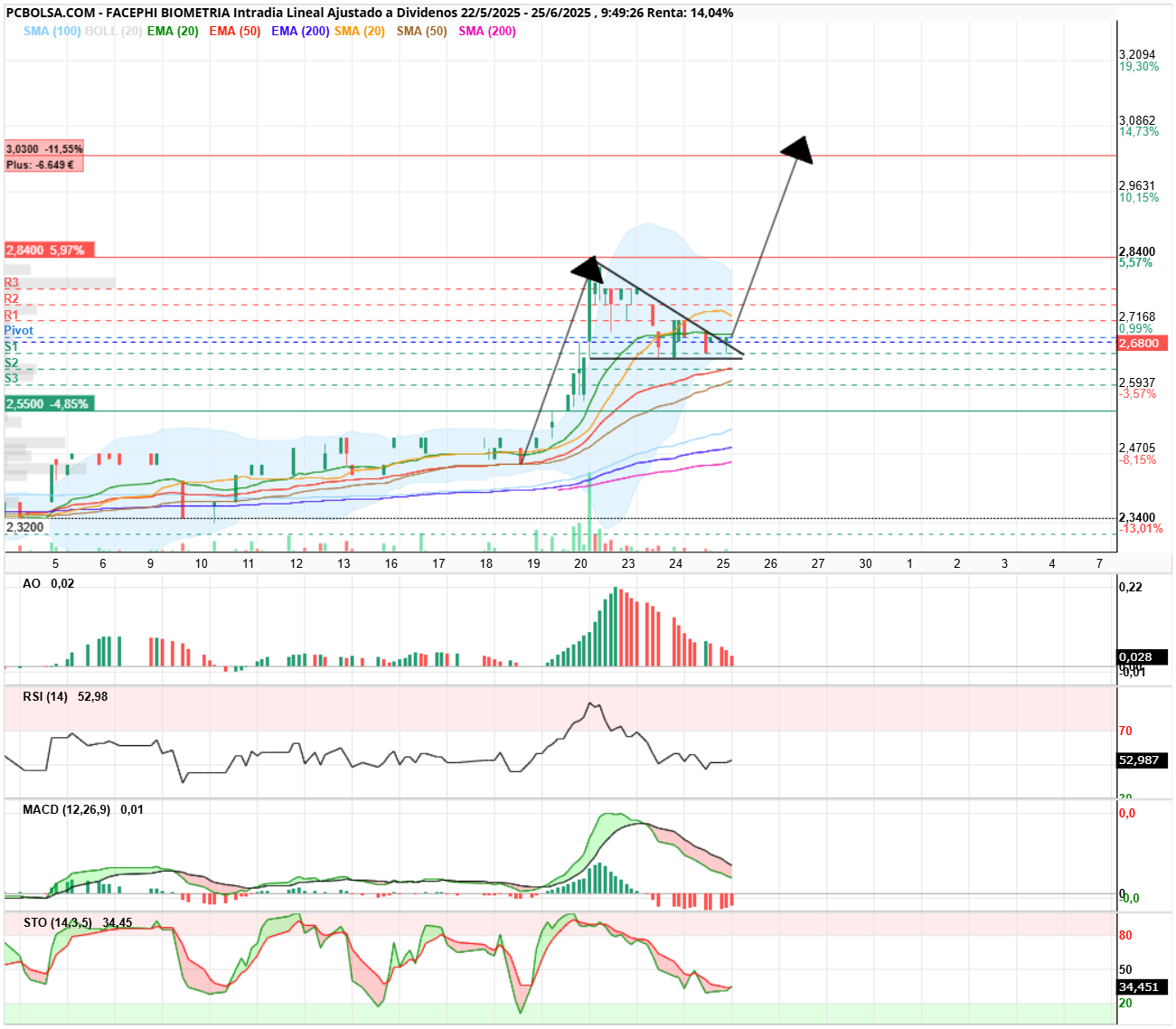Click the date axis label 16

[391, 563]
